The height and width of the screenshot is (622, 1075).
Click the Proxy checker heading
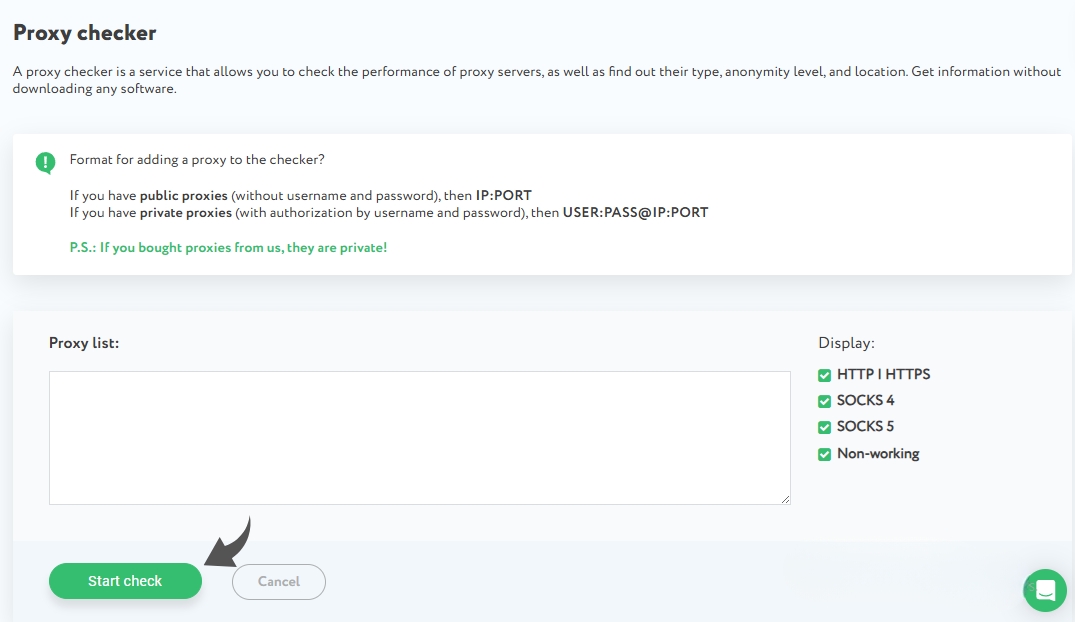tap(85, 33)
